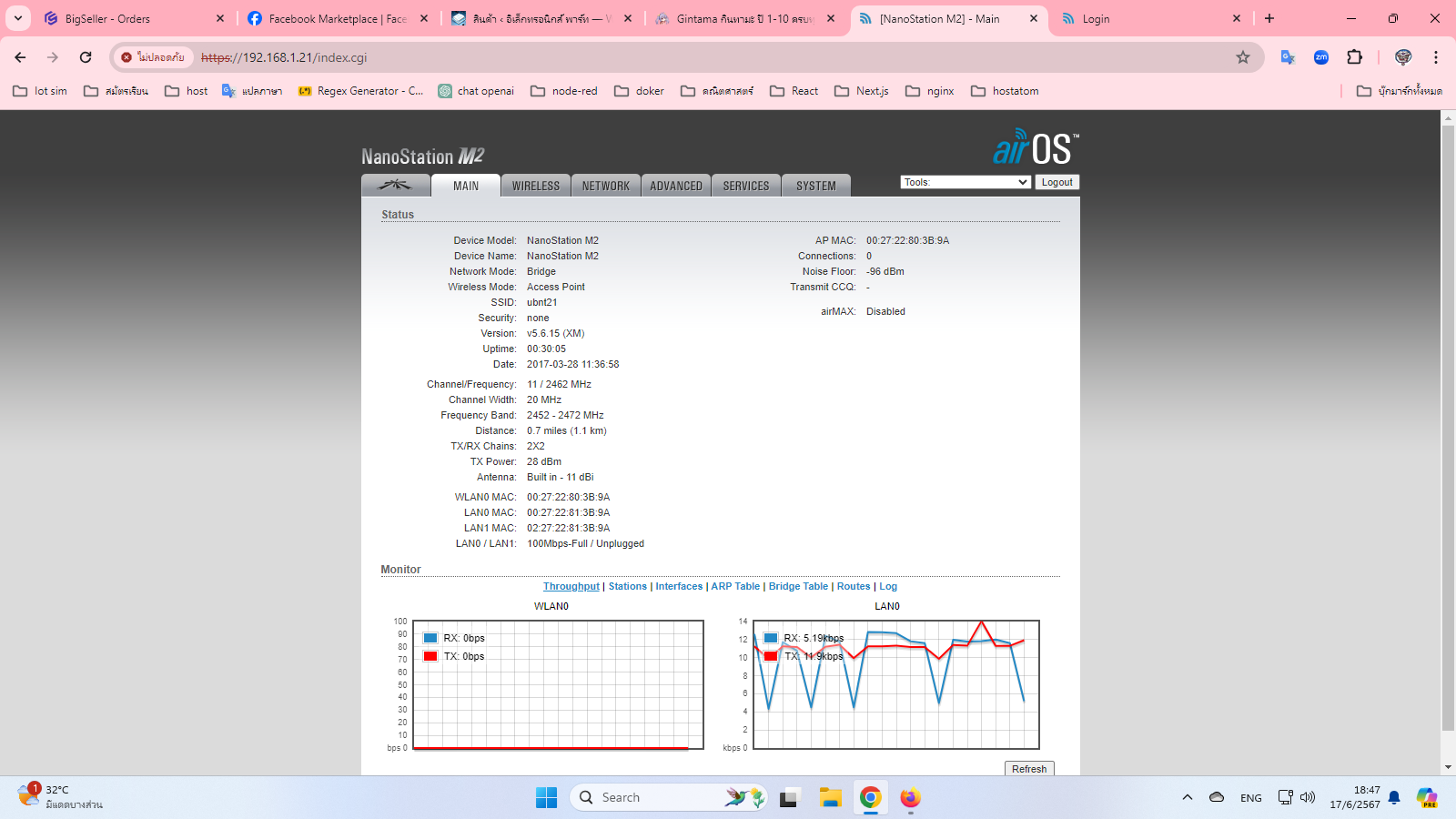Open the tab search chevron

point(18,18)
